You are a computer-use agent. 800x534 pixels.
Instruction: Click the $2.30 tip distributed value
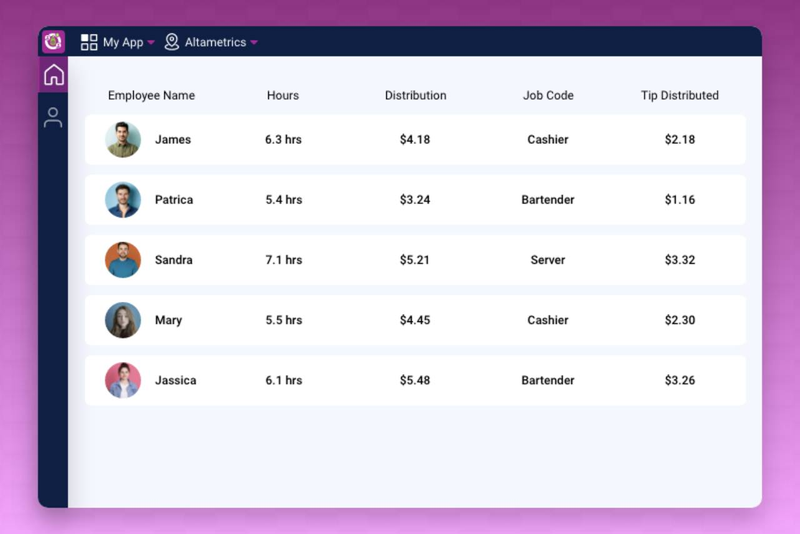(680, 320)
